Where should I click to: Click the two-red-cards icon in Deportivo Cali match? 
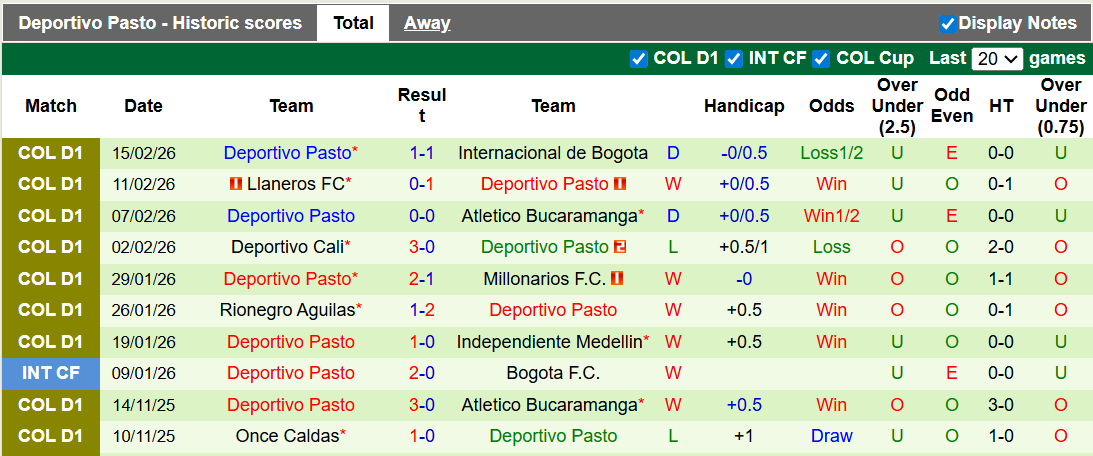click(620, 247)
